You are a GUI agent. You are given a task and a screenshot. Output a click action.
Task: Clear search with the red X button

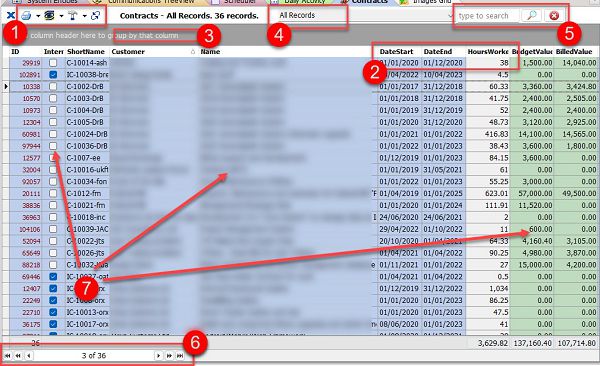(554, 16)
